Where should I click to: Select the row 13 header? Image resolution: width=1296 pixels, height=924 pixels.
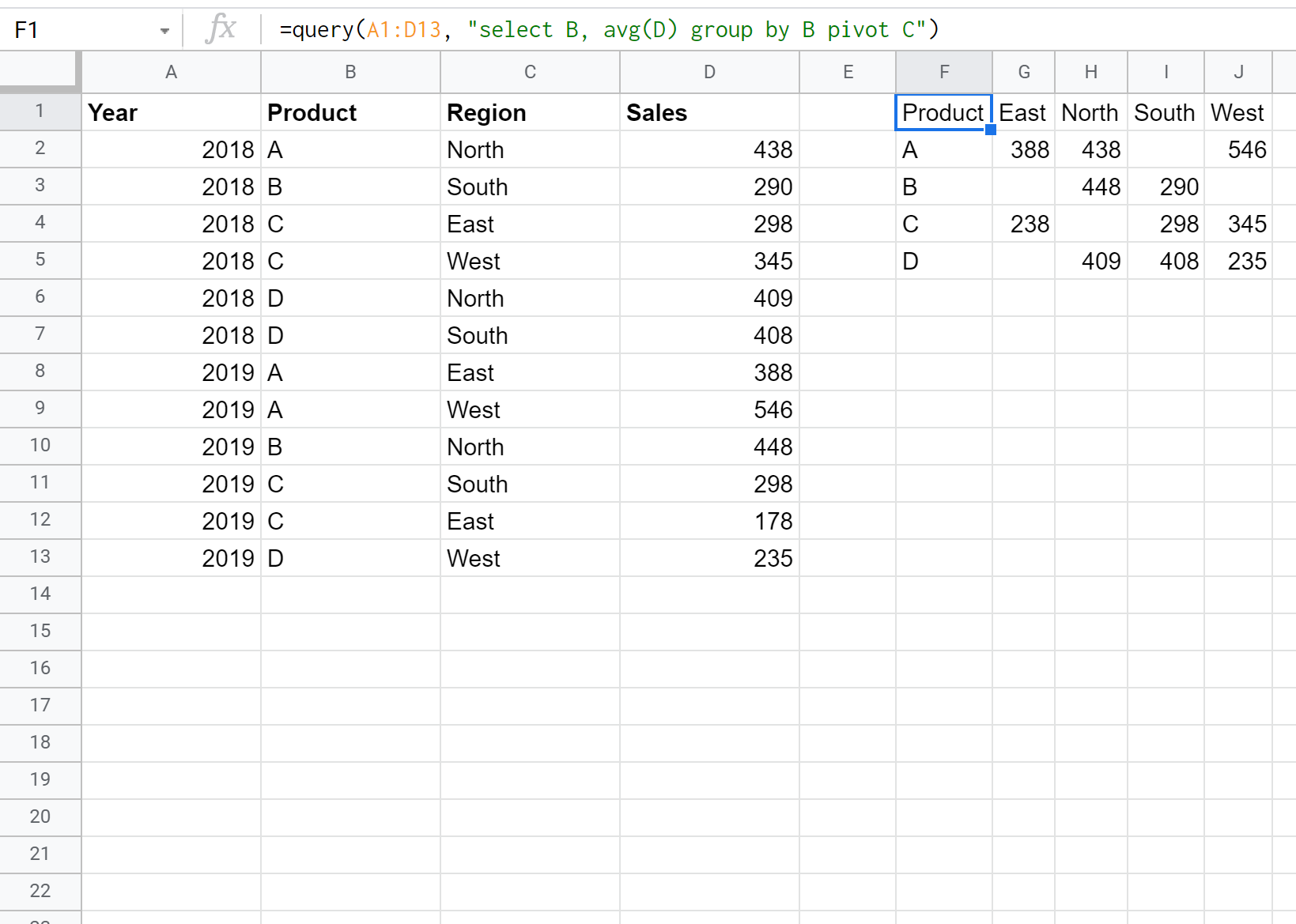pos(40,557)
